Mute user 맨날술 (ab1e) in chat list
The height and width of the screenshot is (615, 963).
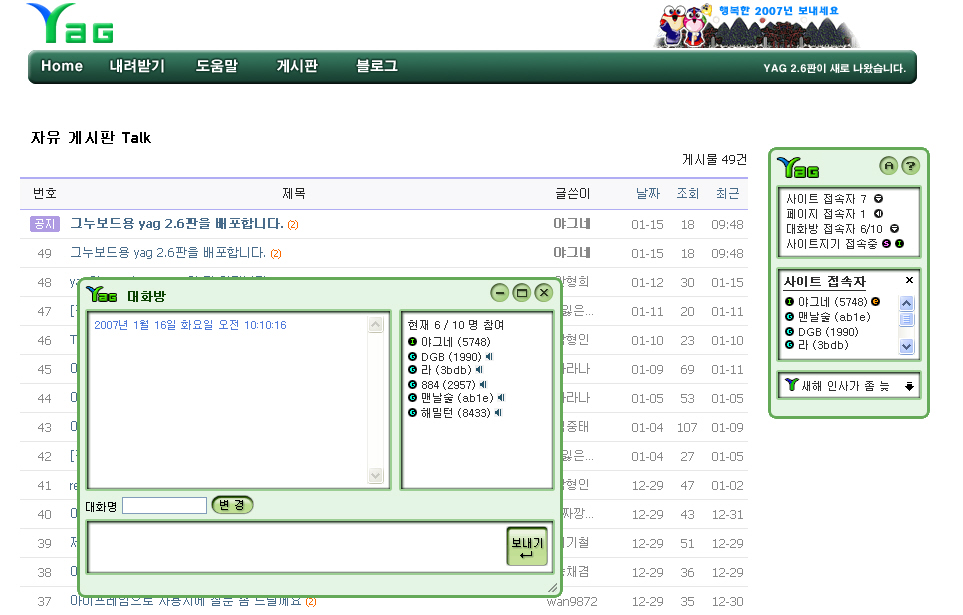[501, 398]
